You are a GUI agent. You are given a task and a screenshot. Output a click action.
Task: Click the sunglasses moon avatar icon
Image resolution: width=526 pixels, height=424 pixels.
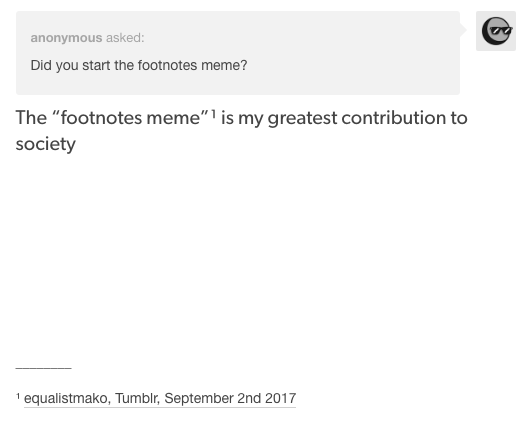tap(497, 31)
